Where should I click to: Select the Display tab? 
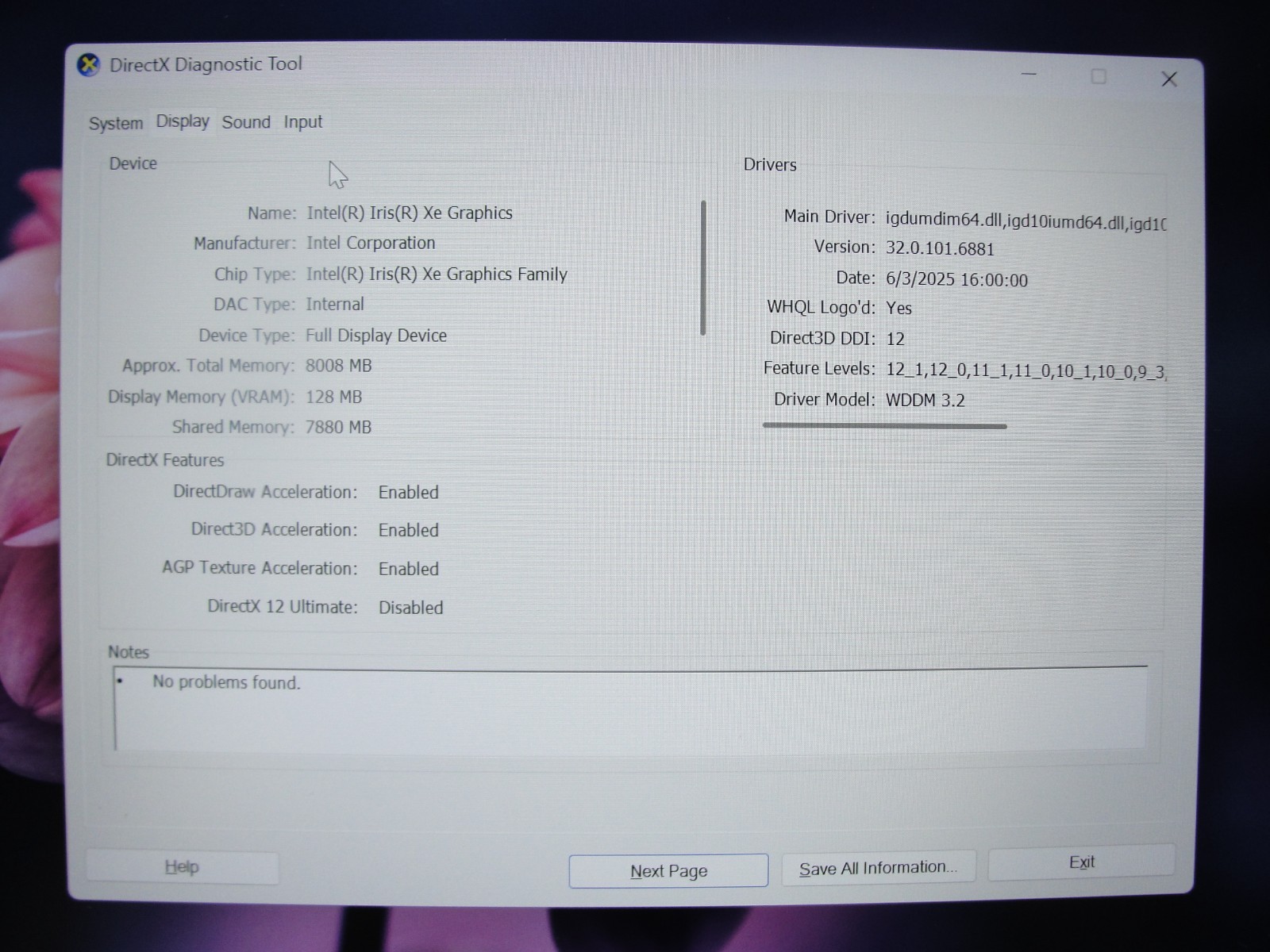pyautogui.click(x=183, y=121)
